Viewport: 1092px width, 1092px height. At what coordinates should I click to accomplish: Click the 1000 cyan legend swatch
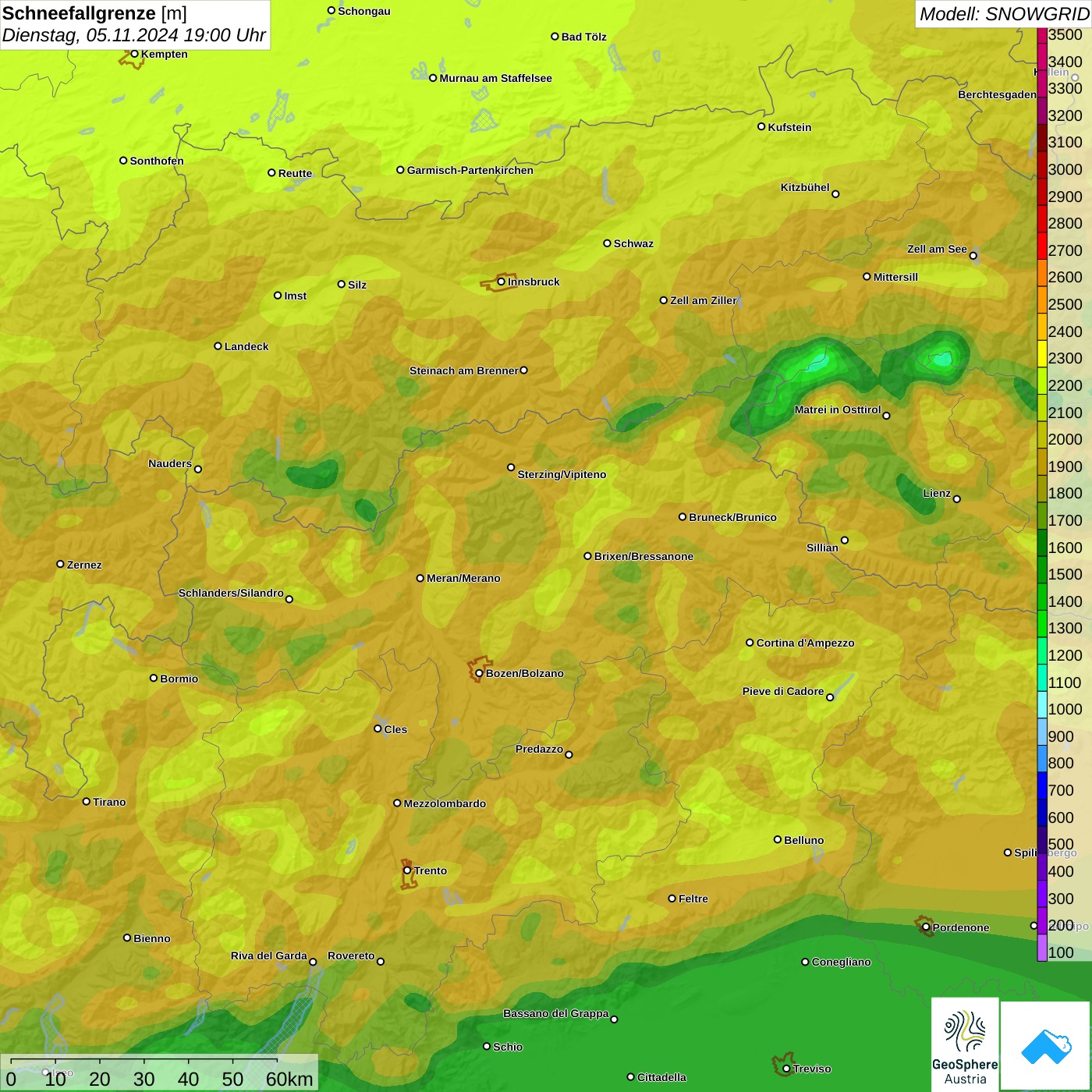pos(1042,705)
